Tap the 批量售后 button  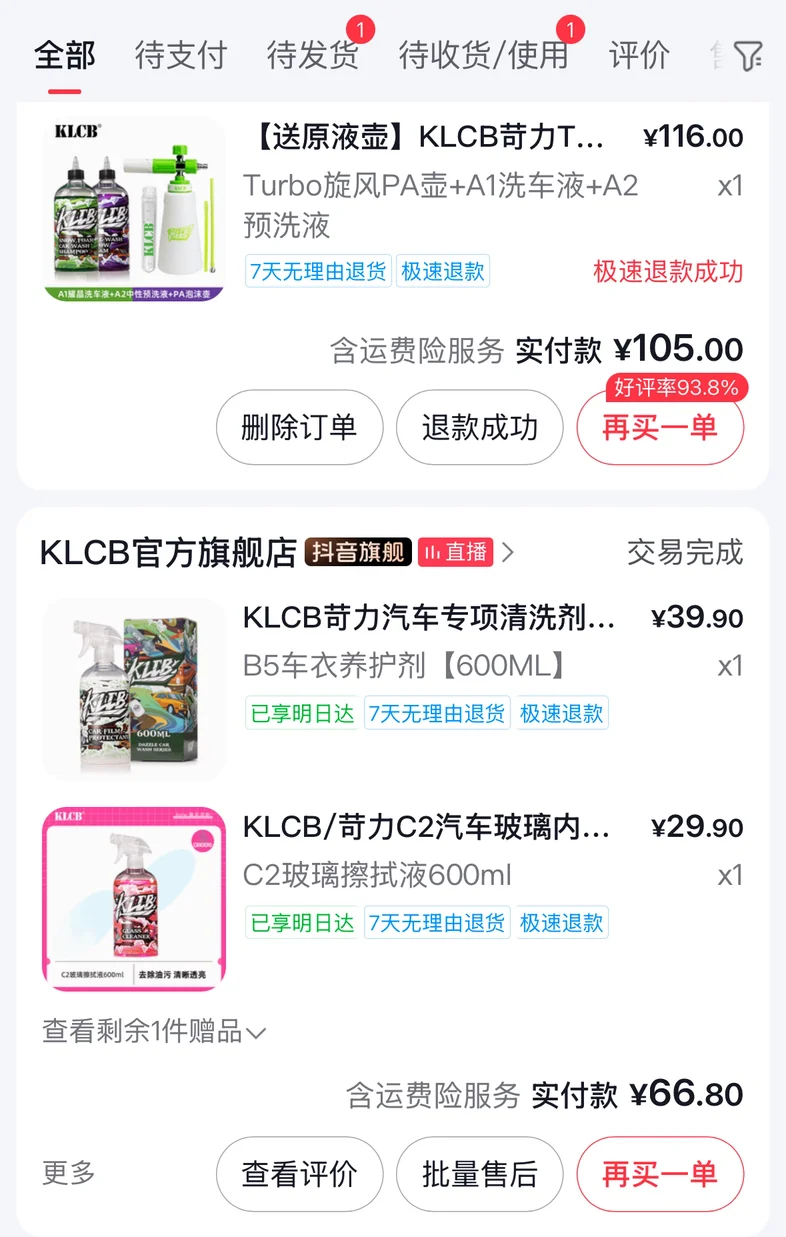[480, 1174]
